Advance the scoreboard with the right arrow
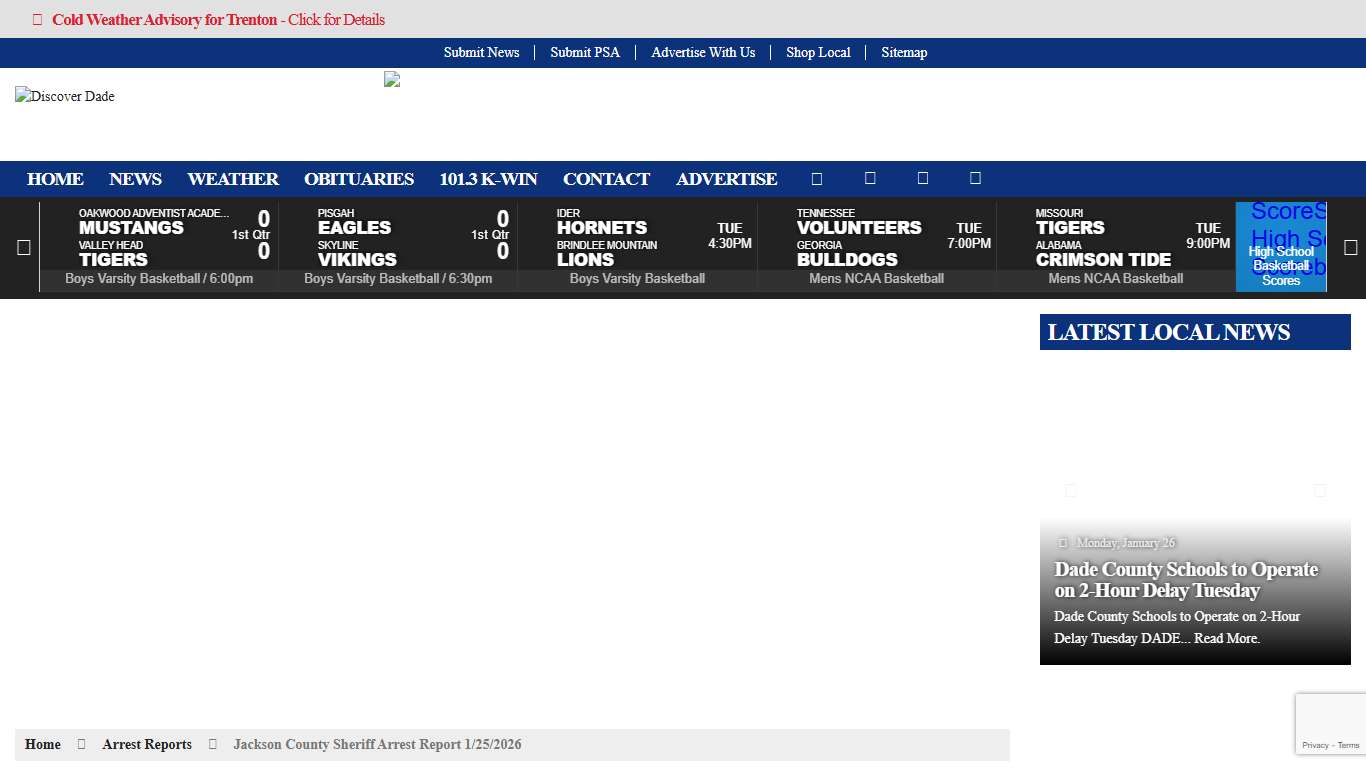 1350,248
